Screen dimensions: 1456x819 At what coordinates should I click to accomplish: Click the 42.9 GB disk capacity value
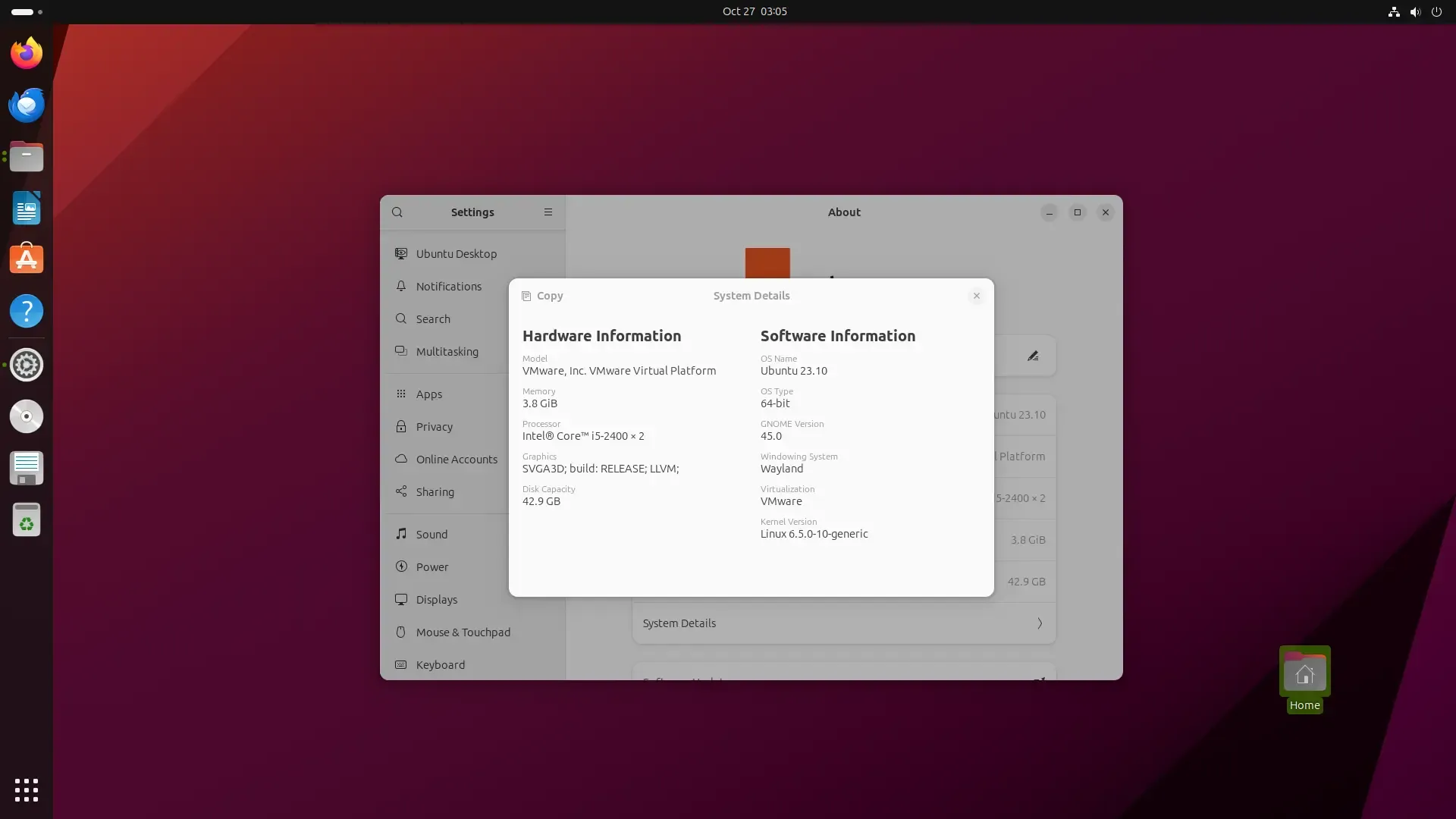coord(541,501)
